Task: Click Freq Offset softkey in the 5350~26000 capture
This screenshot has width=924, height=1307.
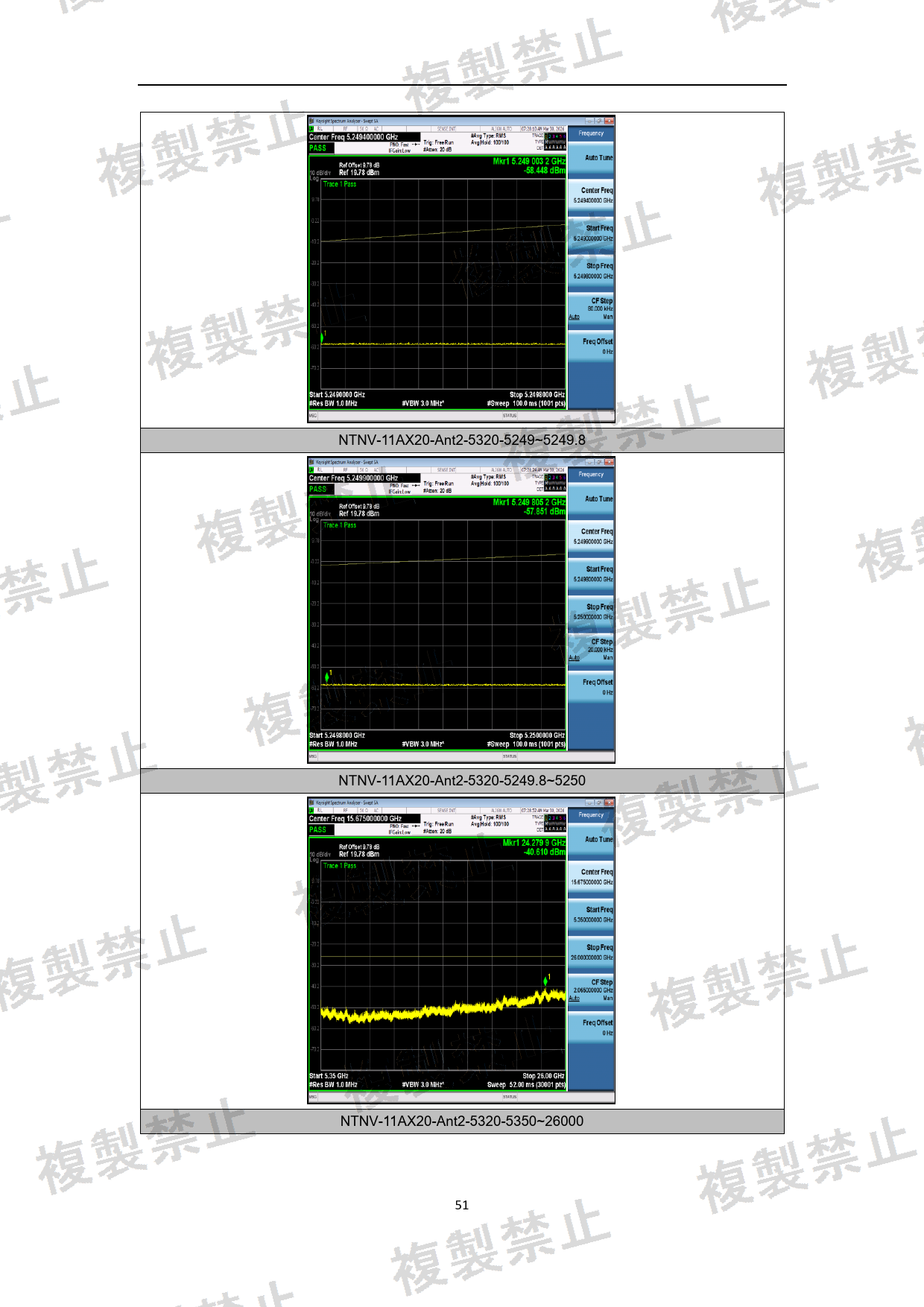Action: [591, 1028]
